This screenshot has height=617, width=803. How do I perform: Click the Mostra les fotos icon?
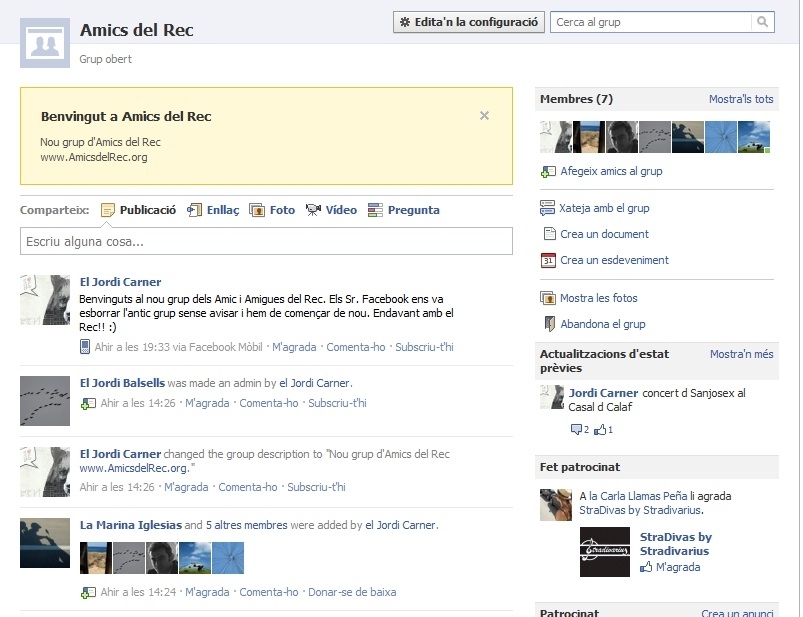tap(547, 298)
